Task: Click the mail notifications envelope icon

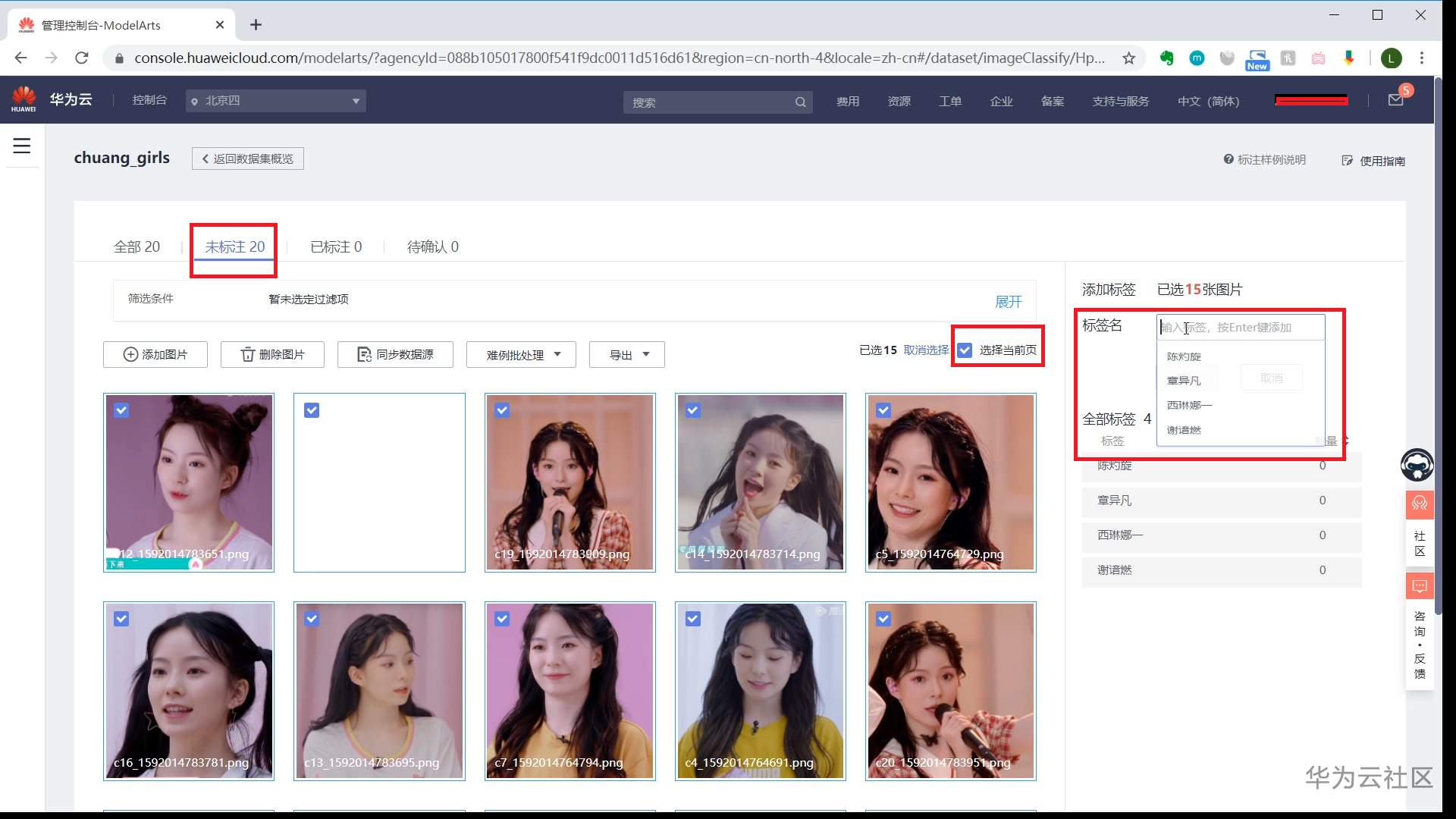Action: pyautogui.click(x=1395, y=100)
